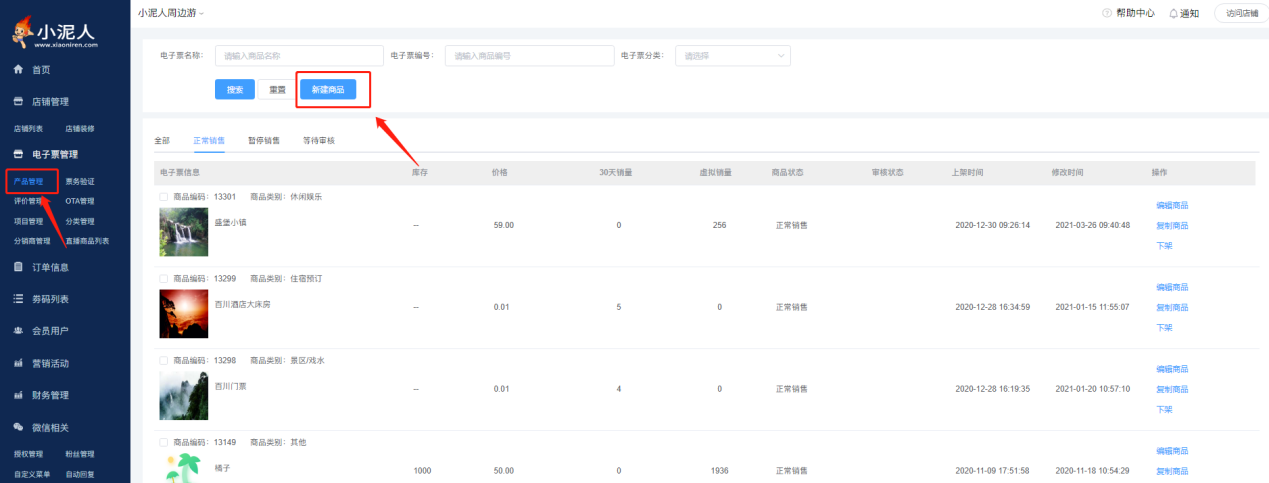Tick the checkbox for product 13299

[x=164, y=278]
